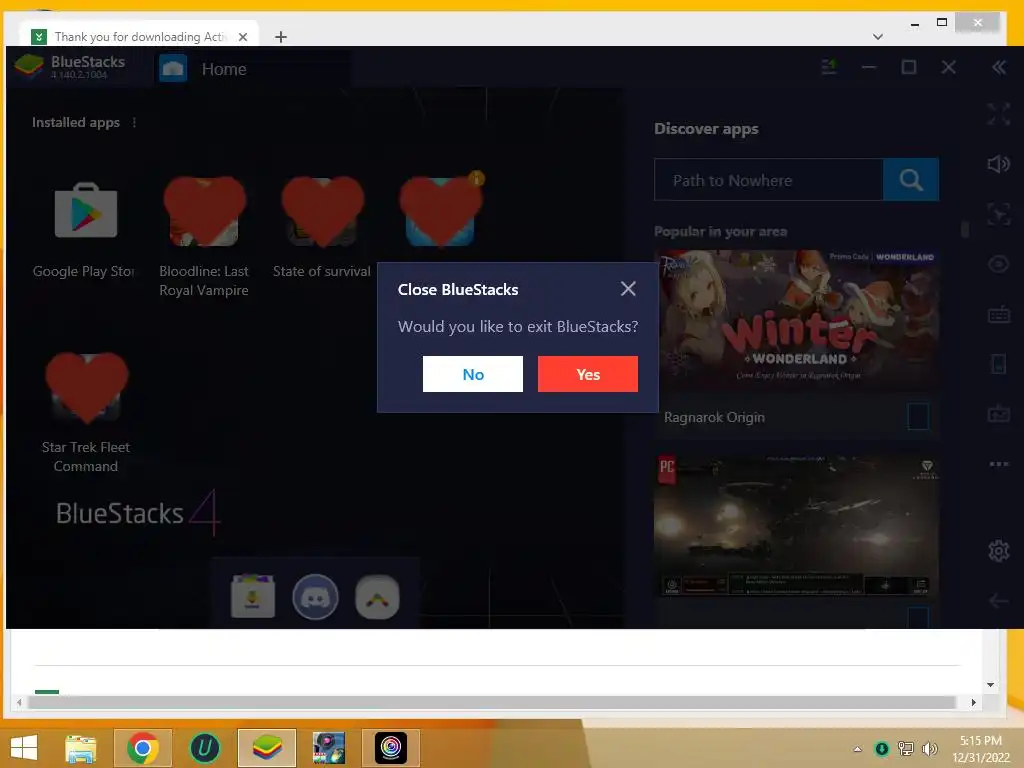Open the Windows Start button
Viewport: 1024px width, 768px height.
coord(24,748)
